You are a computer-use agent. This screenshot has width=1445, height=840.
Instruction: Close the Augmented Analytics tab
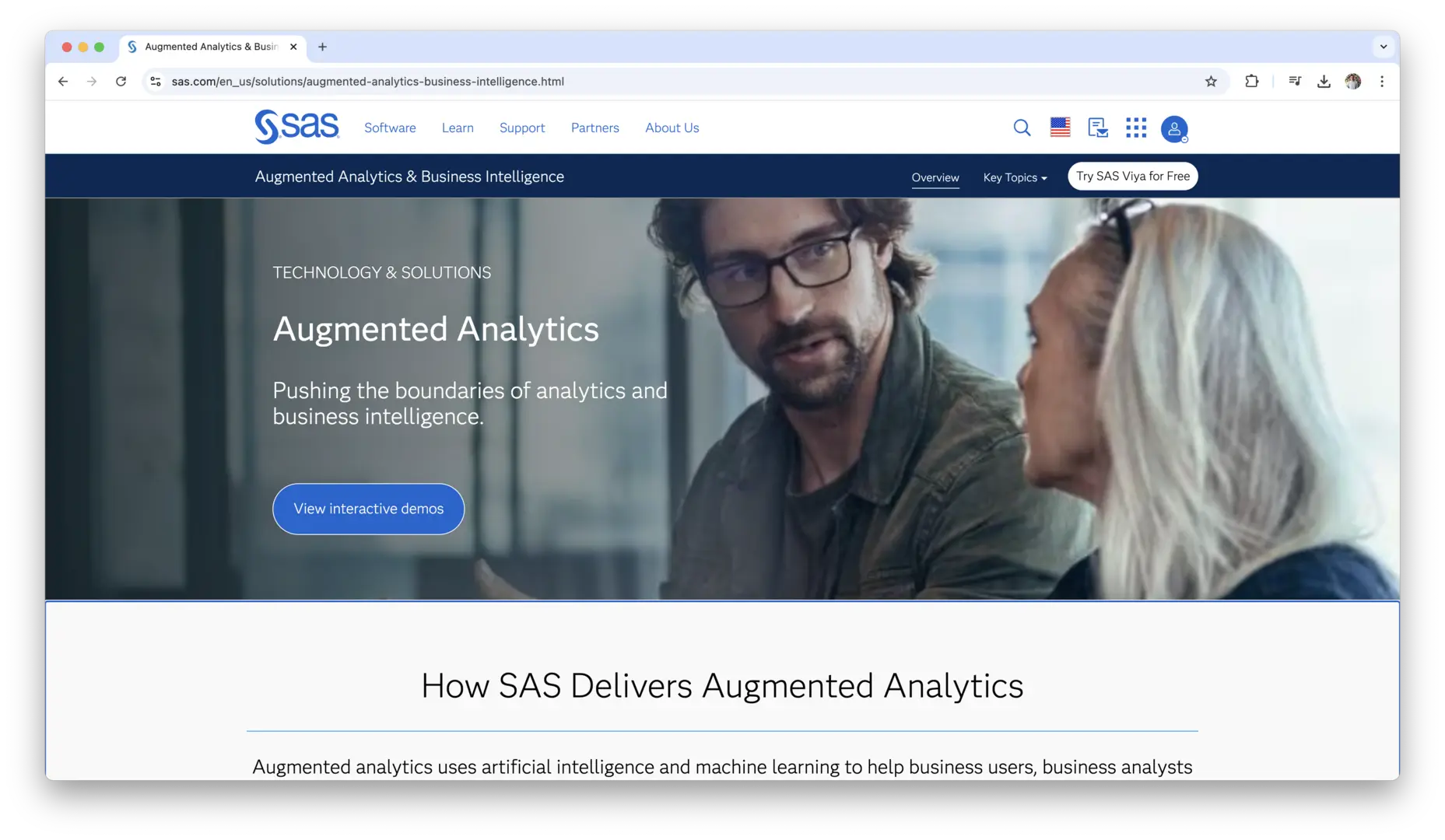[293, 47]
